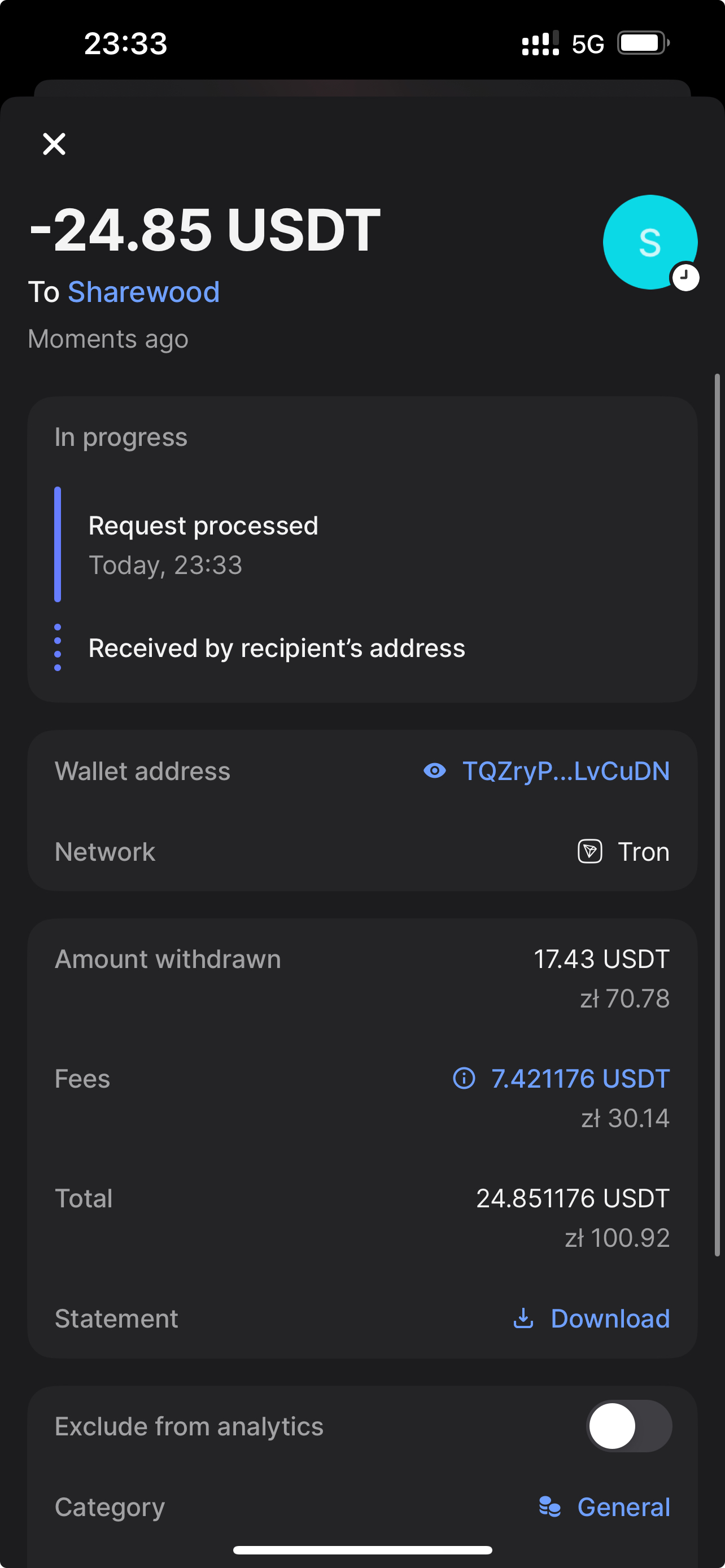Change category by tapping General
Image resolution: width=725 pixels, height=1568 pixels.
coord(623,1506)
